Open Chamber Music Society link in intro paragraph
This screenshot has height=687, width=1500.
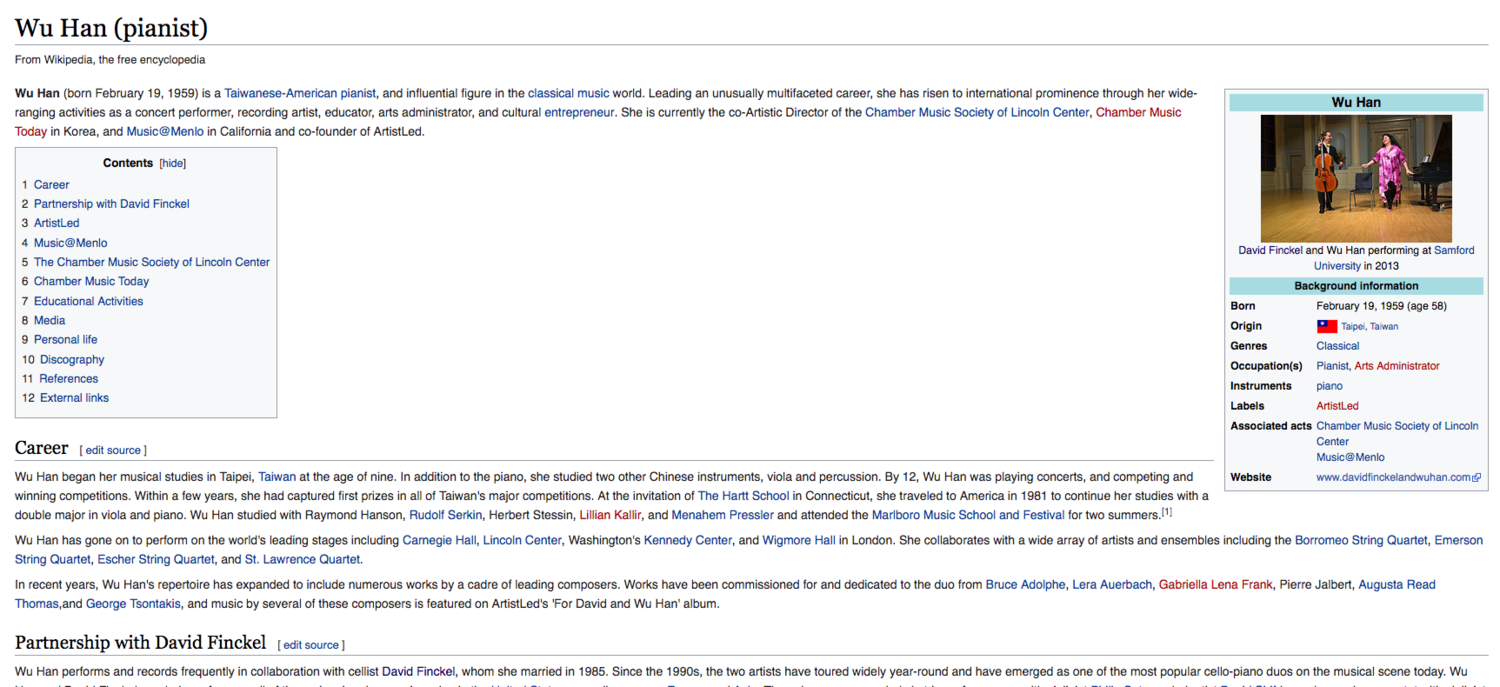coord(977,112)
